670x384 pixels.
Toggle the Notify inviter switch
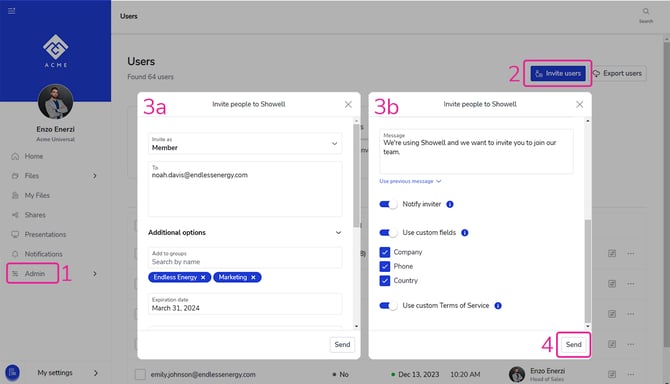[x=388, y=205]
